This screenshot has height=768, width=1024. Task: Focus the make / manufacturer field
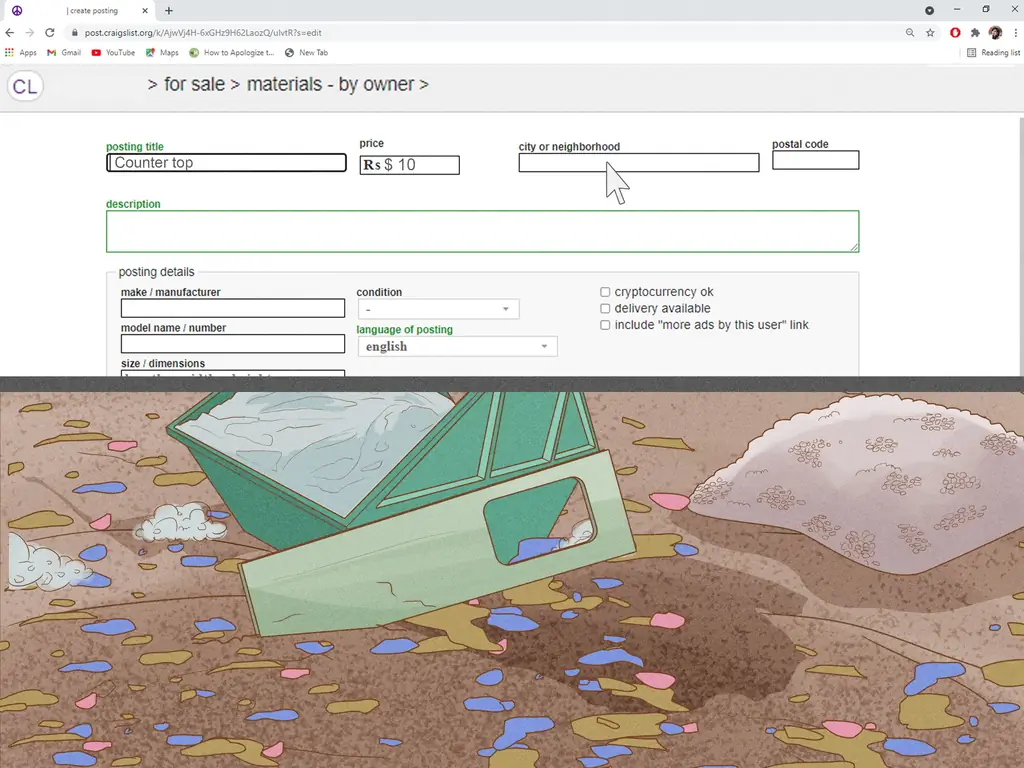tap(232, 308)
